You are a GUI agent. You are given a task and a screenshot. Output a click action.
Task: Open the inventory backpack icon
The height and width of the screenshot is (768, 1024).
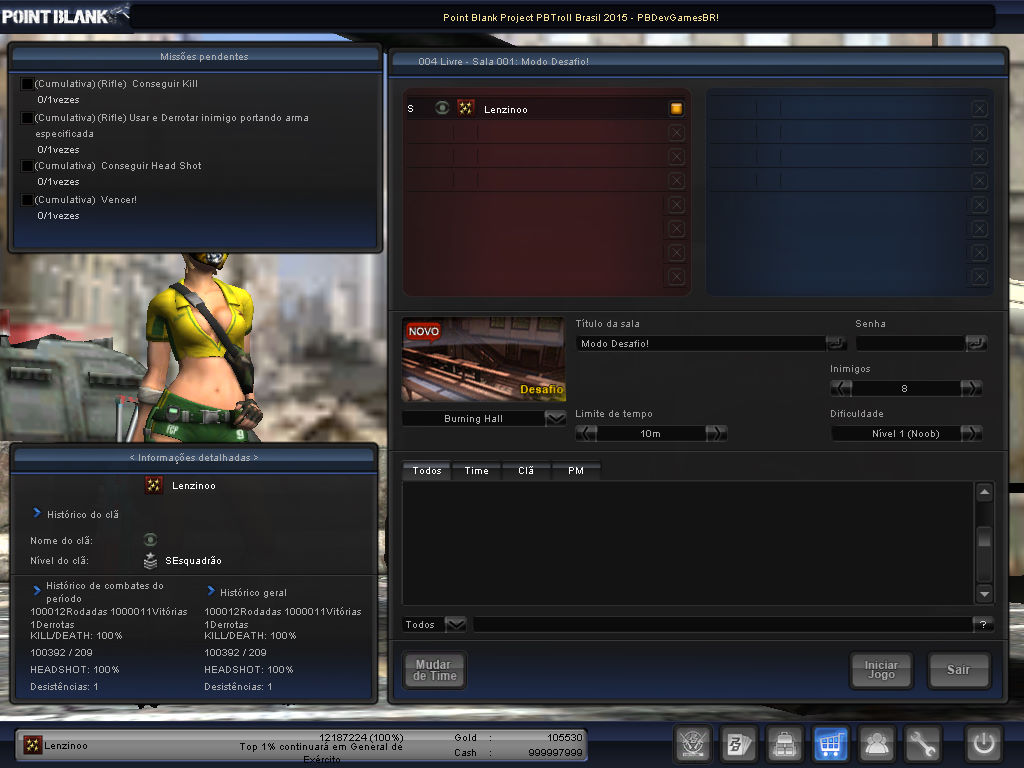coord(784,744)
